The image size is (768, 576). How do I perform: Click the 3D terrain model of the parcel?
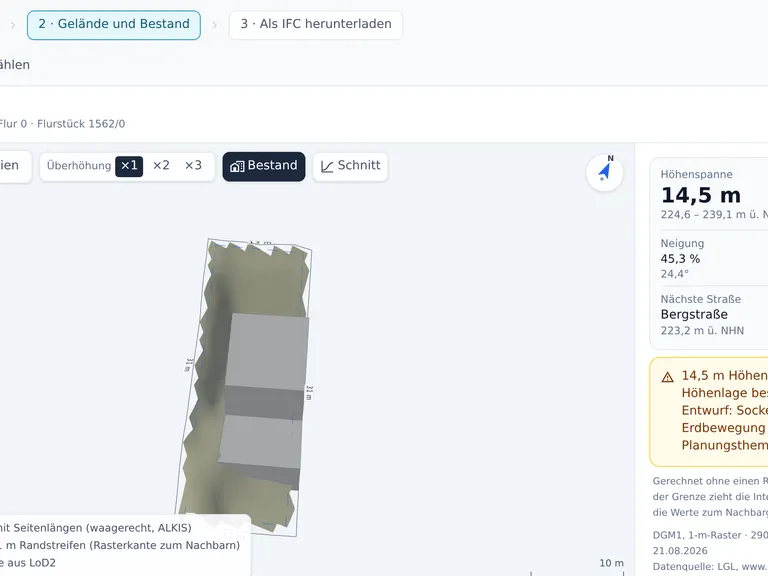click(245, 387)
